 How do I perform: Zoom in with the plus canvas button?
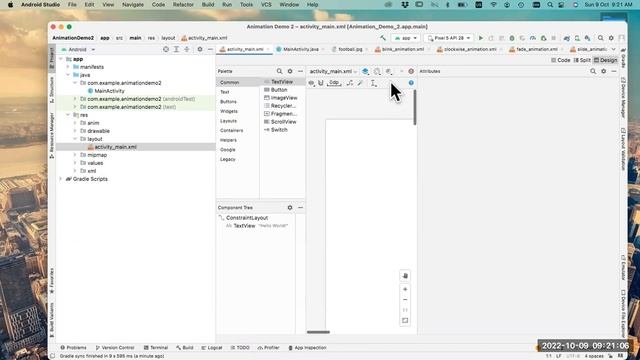click(x=405, y=289)
